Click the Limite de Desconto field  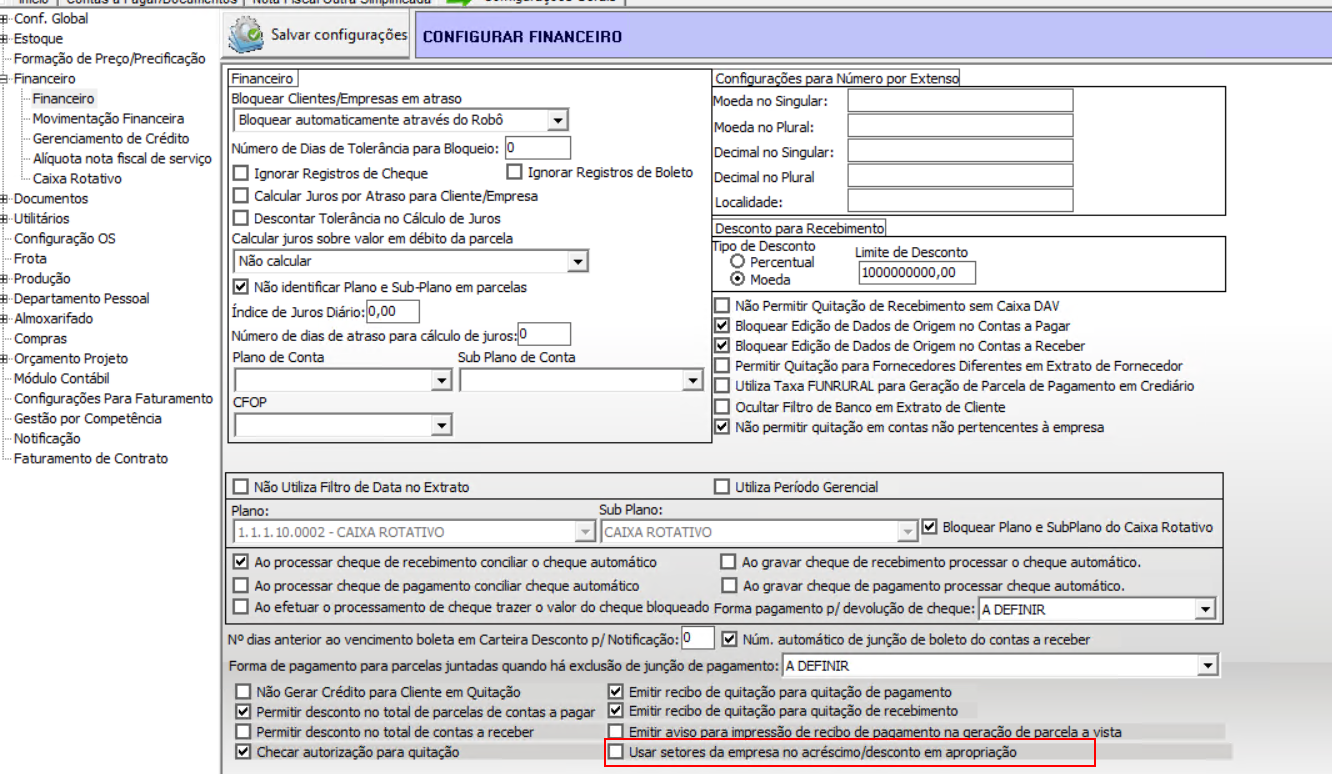917,272
